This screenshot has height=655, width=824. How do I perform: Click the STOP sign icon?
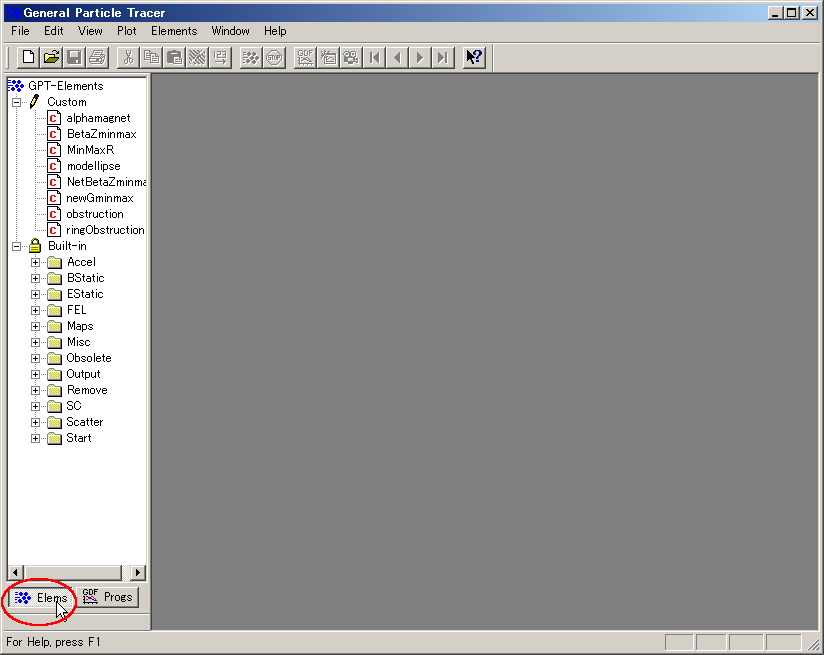point(274,57)
